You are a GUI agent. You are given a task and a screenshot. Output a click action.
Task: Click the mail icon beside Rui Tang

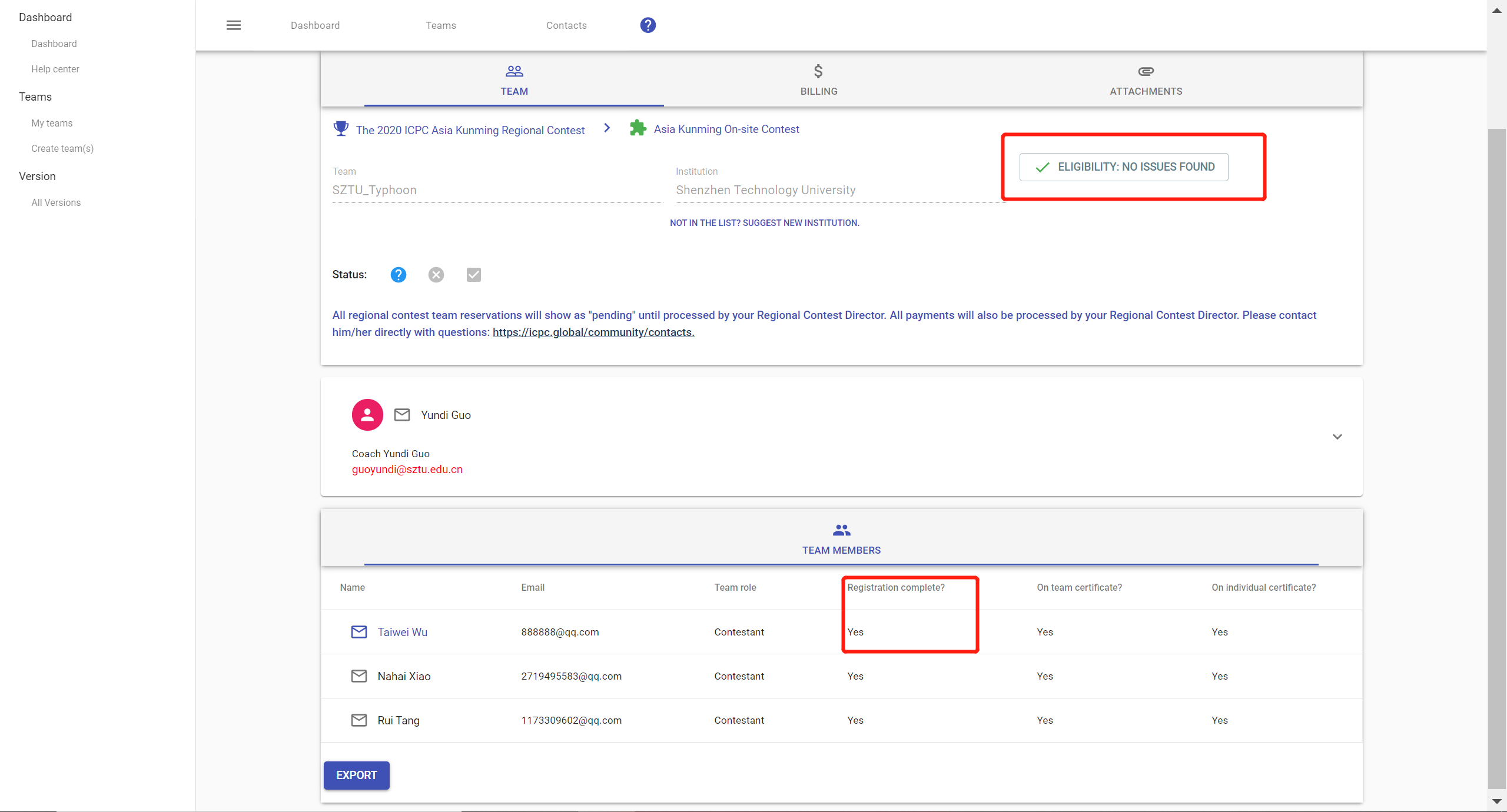[x=359, y=720]
